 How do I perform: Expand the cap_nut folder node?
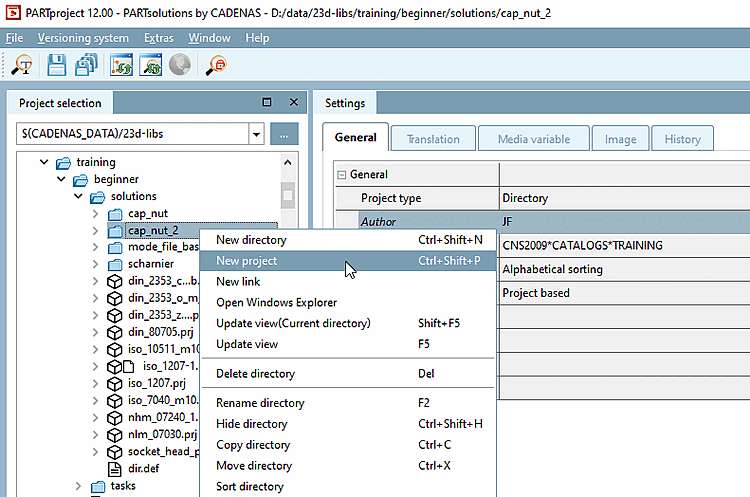click(94, 214)
